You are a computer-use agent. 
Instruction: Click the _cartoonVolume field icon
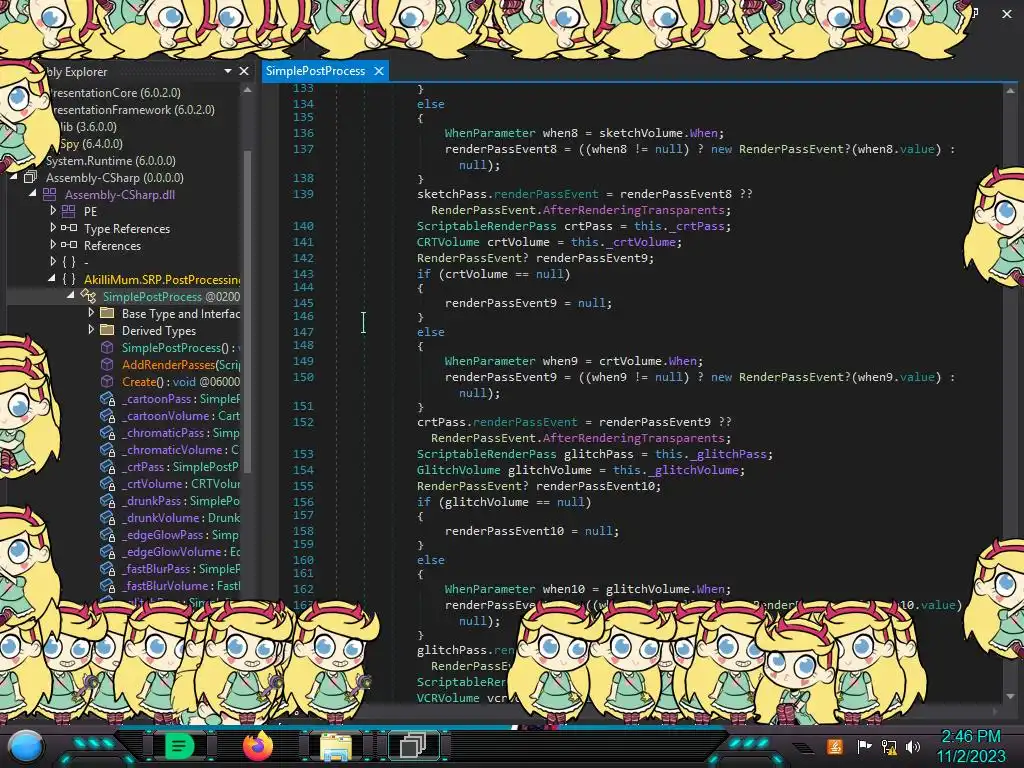click(x=107, y=415)
